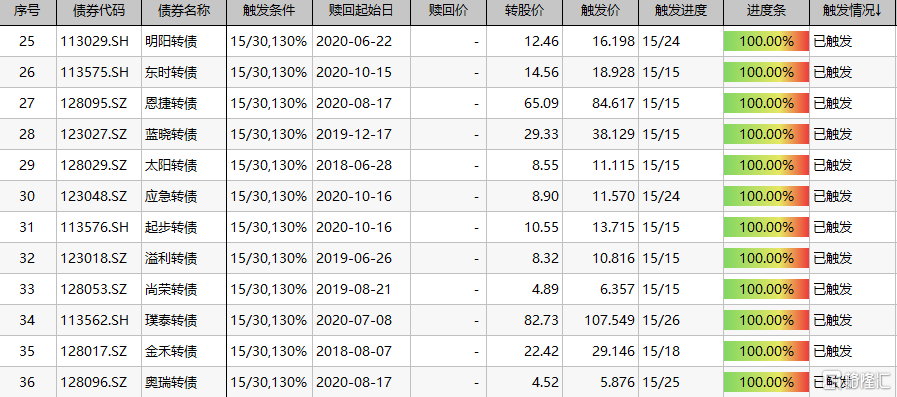Image resolution: width=897 pixels, height=397 pixels.
Task: Click progress bar for 明阳转债
Action: pos(766,41)
